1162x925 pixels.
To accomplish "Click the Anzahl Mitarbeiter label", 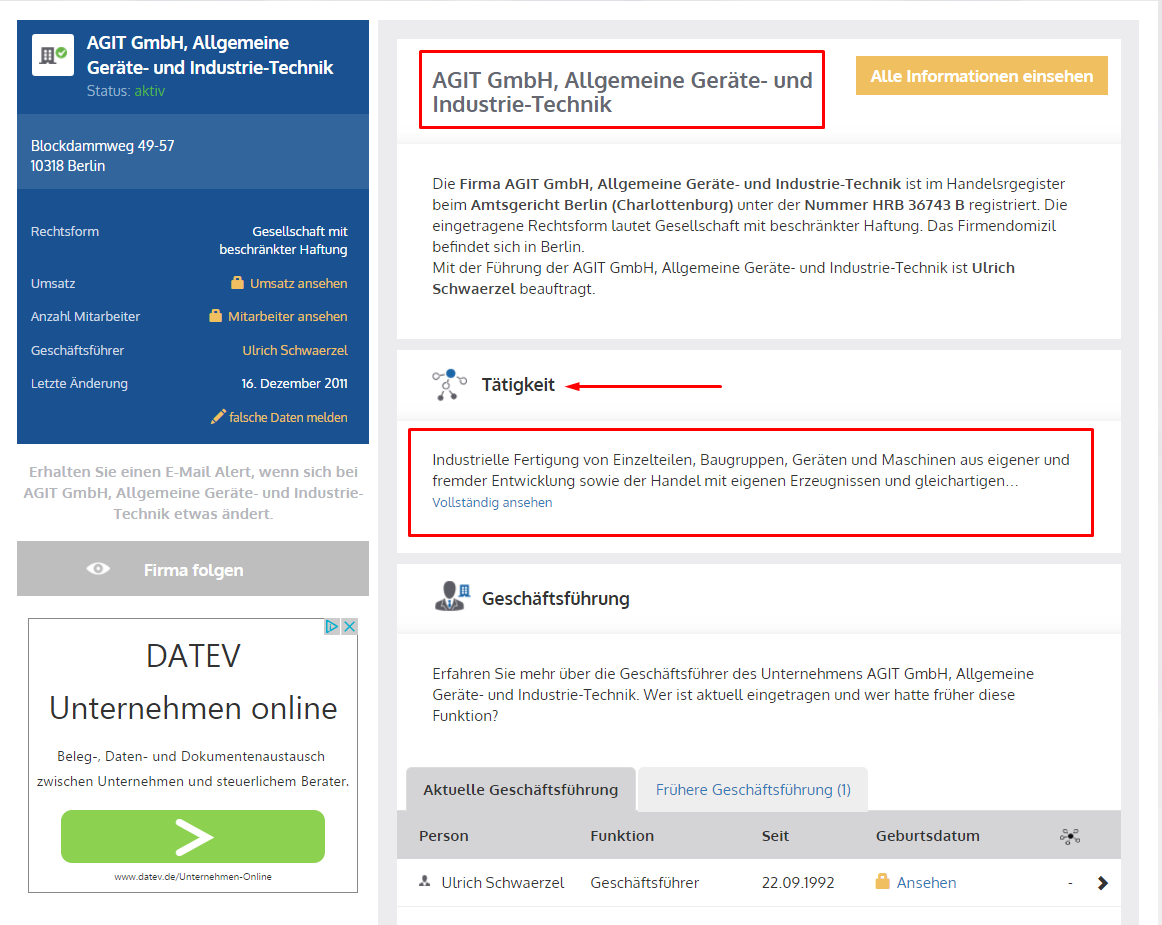I will (85, 316).
